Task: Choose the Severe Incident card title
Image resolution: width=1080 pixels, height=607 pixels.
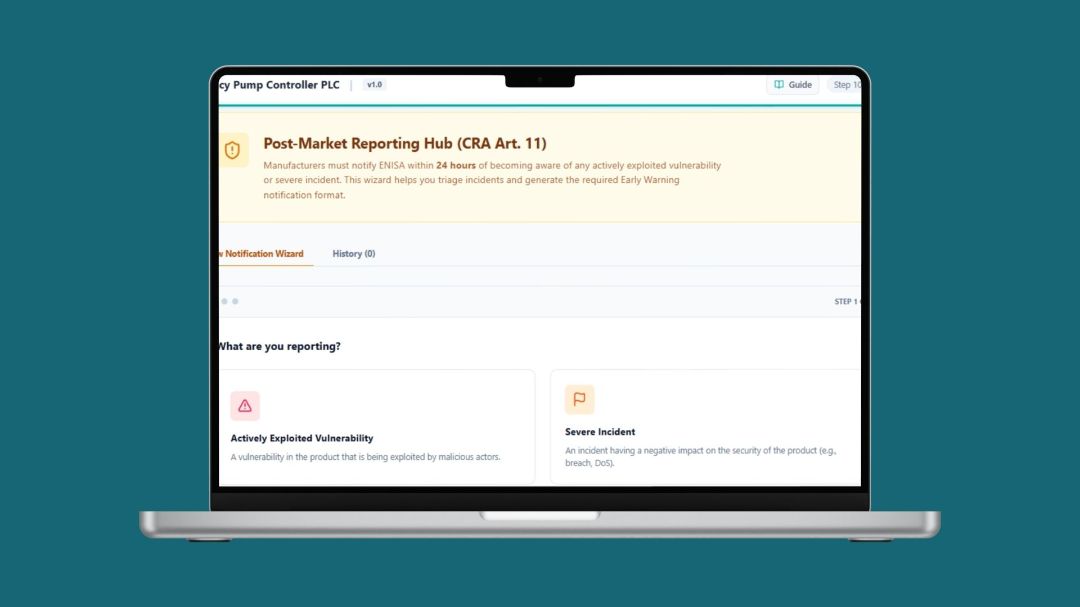Action: pos(600,432)
